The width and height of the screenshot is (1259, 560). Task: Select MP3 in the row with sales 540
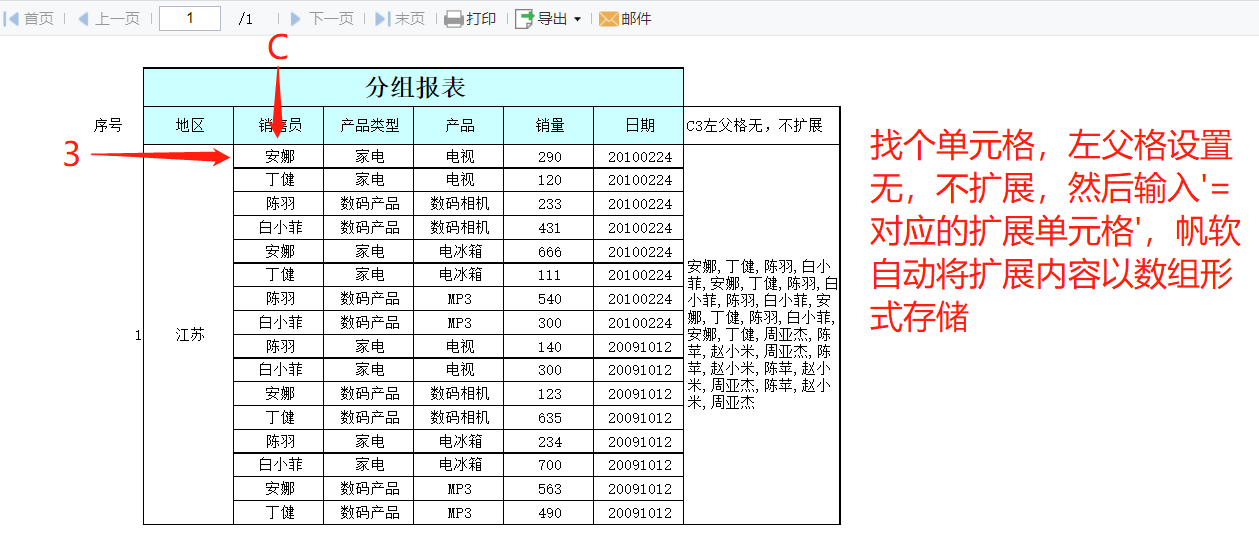pyautogui.click(x=459, y=299)
